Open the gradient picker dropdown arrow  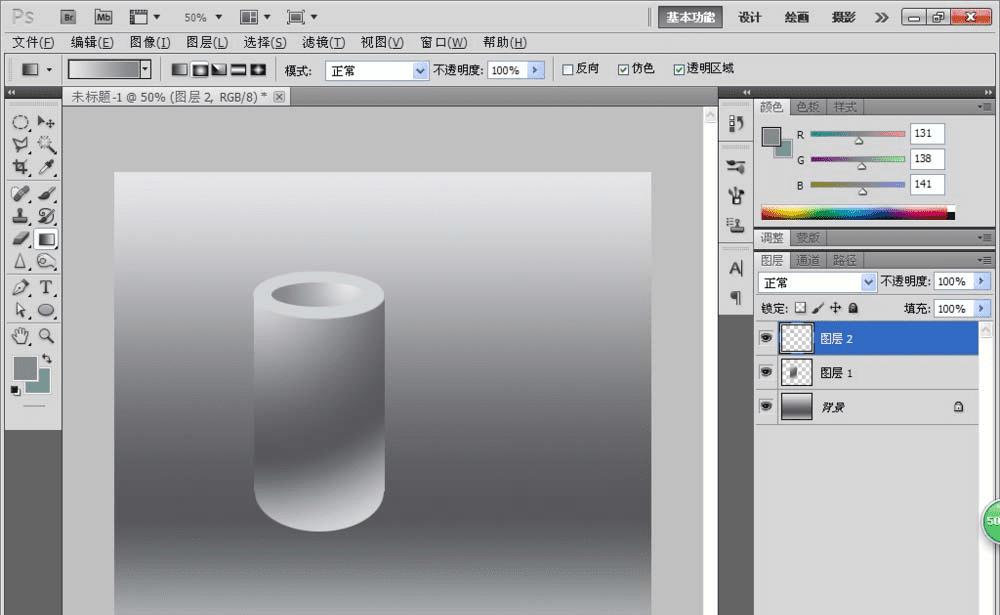click(x=146, y=70)
